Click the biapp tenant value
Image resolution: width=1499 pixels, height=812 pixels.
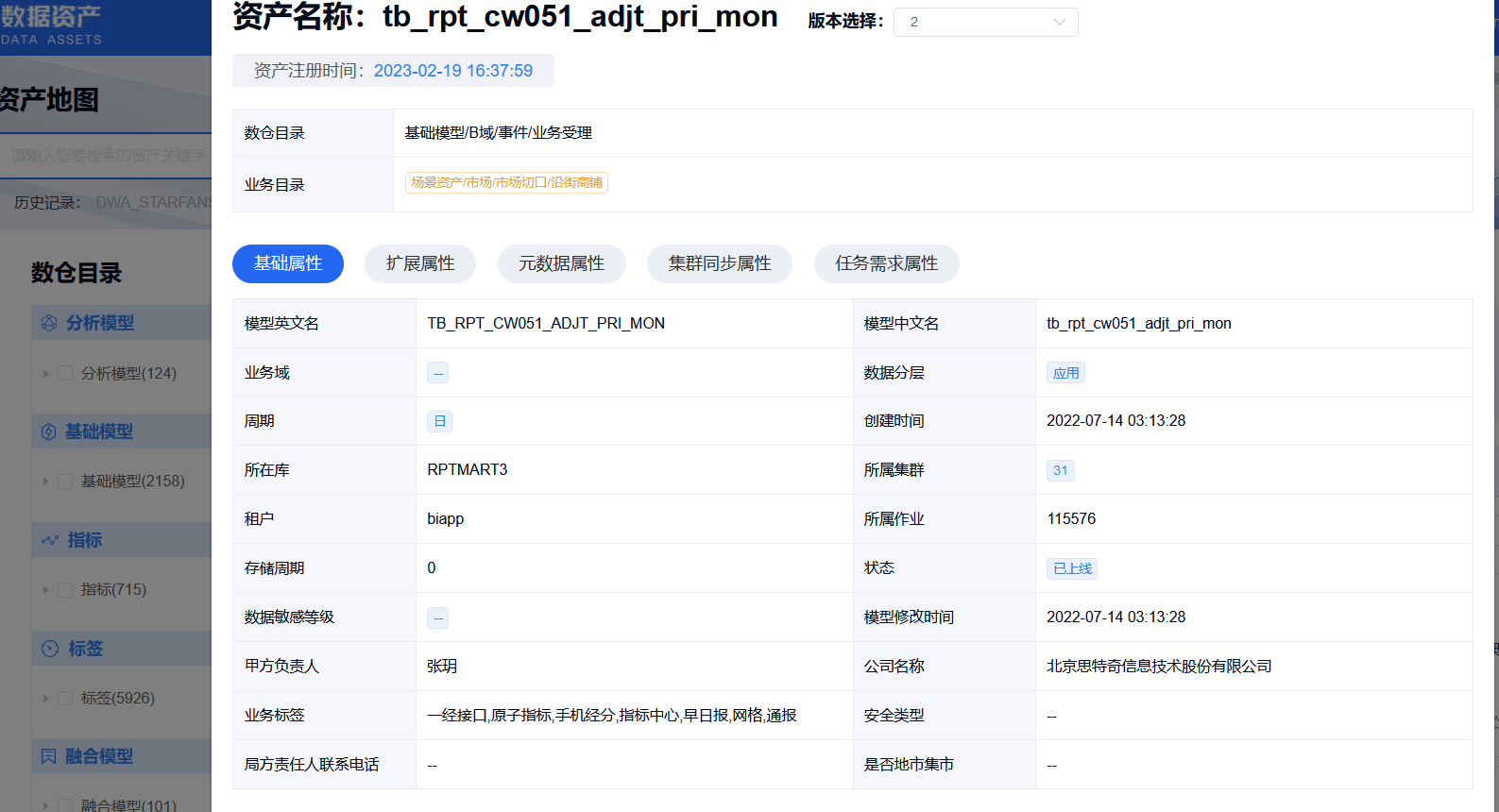pos(446,519)
